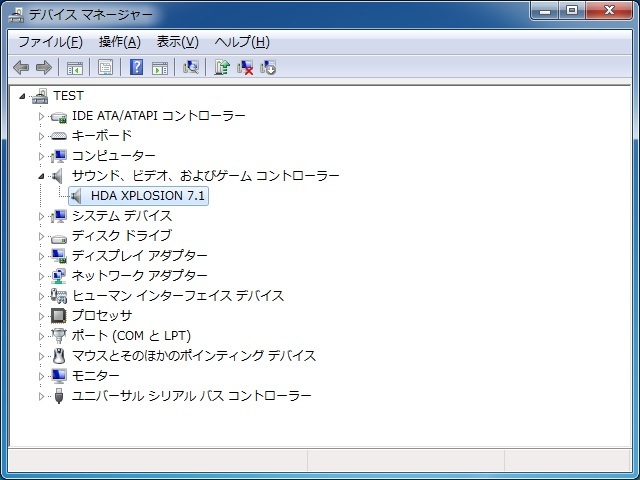640x480 pixels.
Task: Click the USB plug icon ユニバーサル シリアル バス
Action: [x=59, y=396]
